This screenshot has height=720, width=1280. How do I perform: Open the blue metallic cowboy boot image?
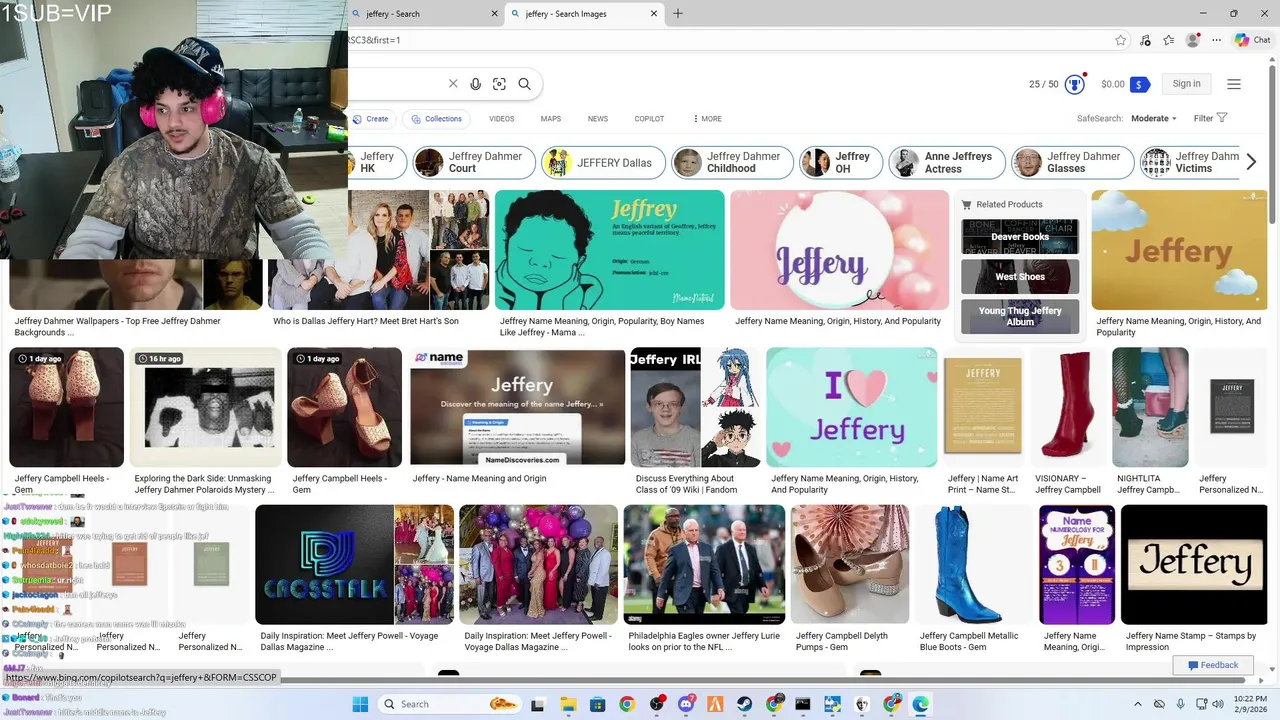point(974,565)
